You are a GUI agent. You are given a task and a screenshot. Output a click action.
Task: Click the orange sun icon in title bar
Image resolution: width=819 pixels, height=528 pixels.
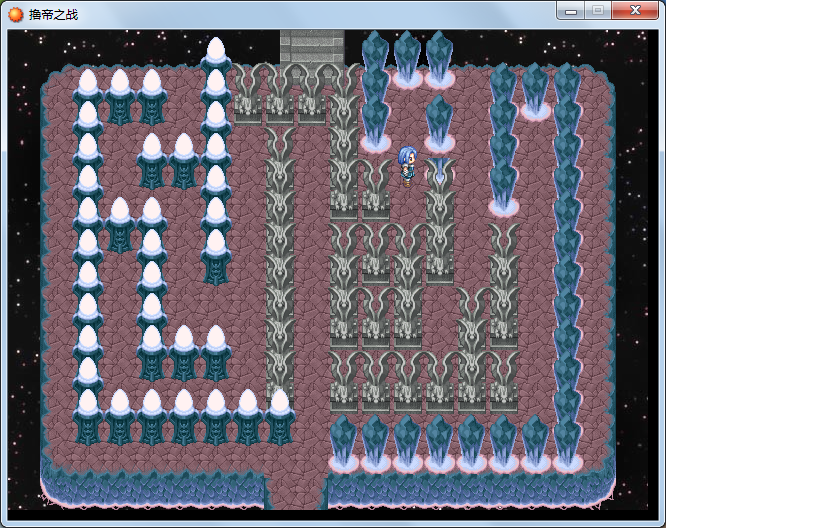pyautogui.click(x=16, y=14)
